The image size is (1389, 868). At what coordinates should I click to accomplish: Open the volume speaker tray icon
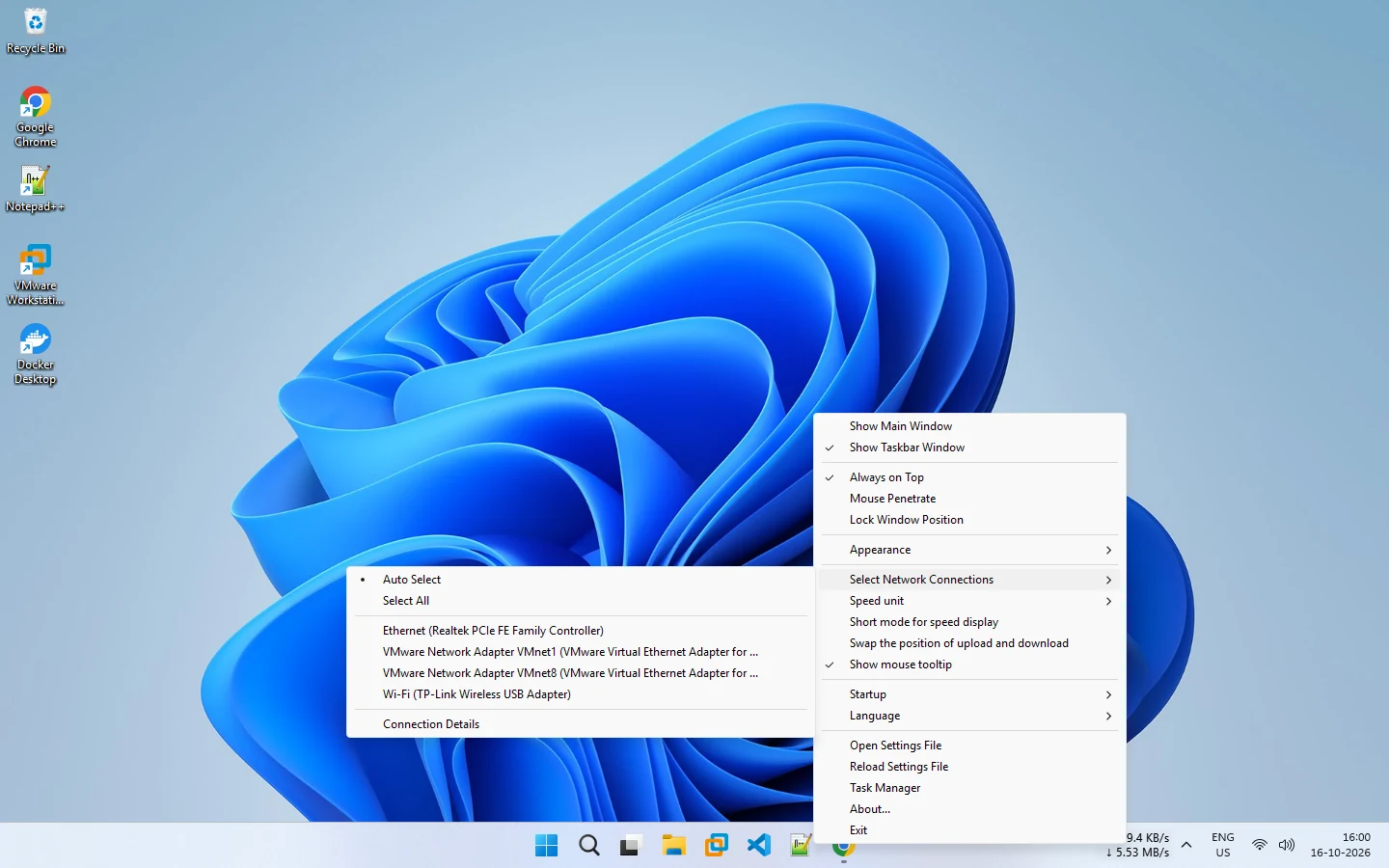[1286, 845]
